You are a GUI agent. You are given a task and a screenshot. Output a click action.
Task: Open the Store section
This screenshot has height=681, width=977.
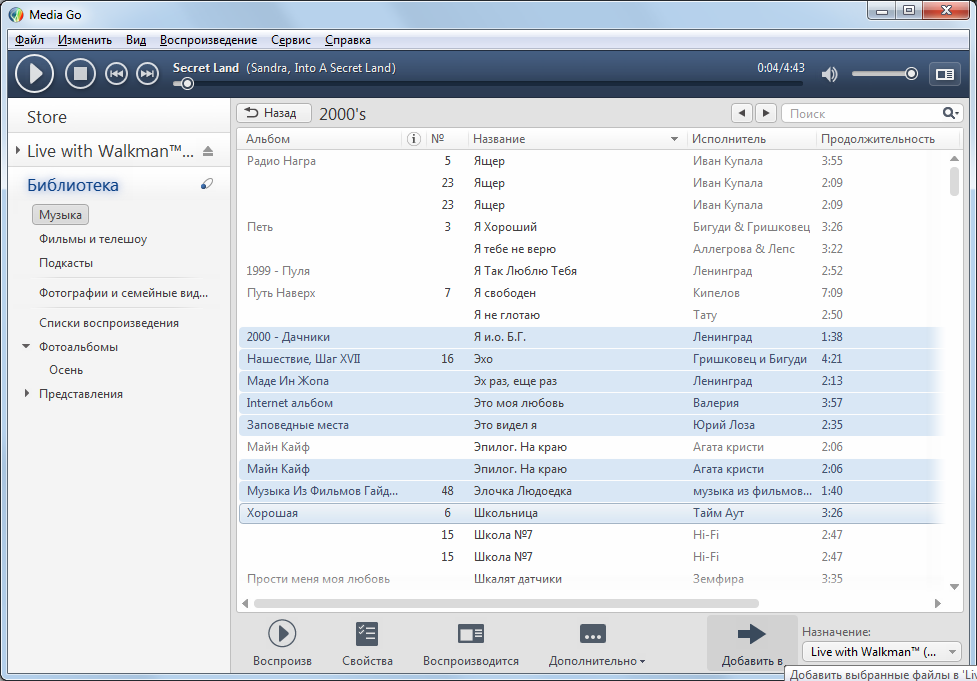[x=47, y=117]
